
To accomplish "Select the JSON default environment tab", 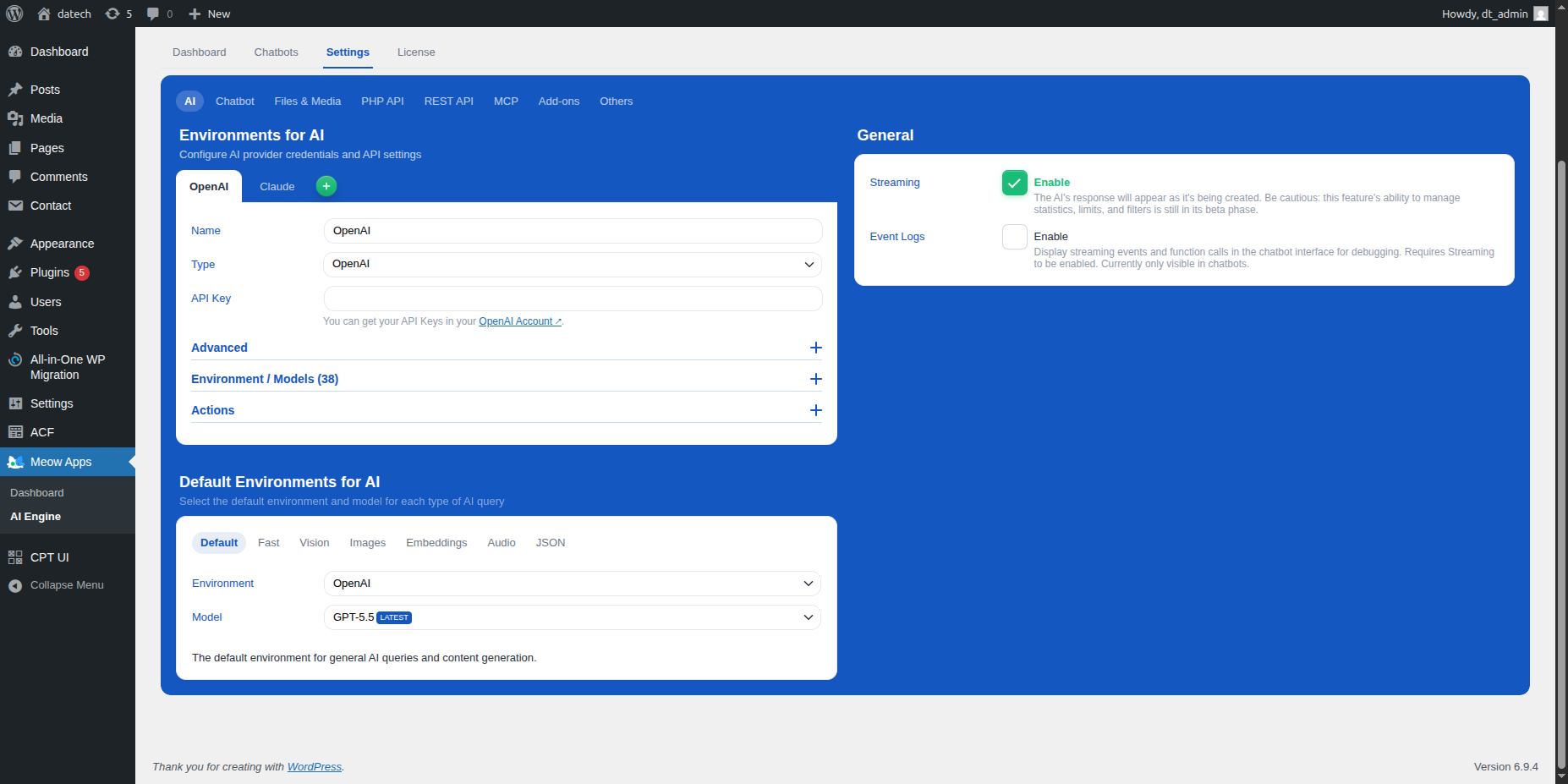I will [x=551, y=543].
